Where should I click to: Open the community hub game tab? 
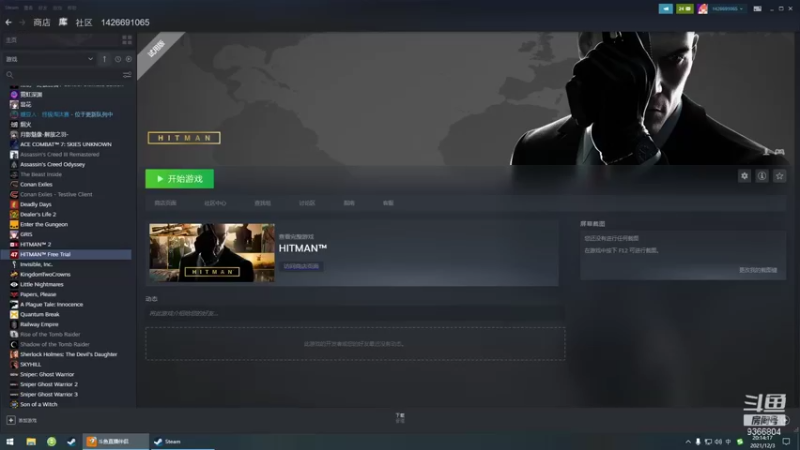point(215,203)
